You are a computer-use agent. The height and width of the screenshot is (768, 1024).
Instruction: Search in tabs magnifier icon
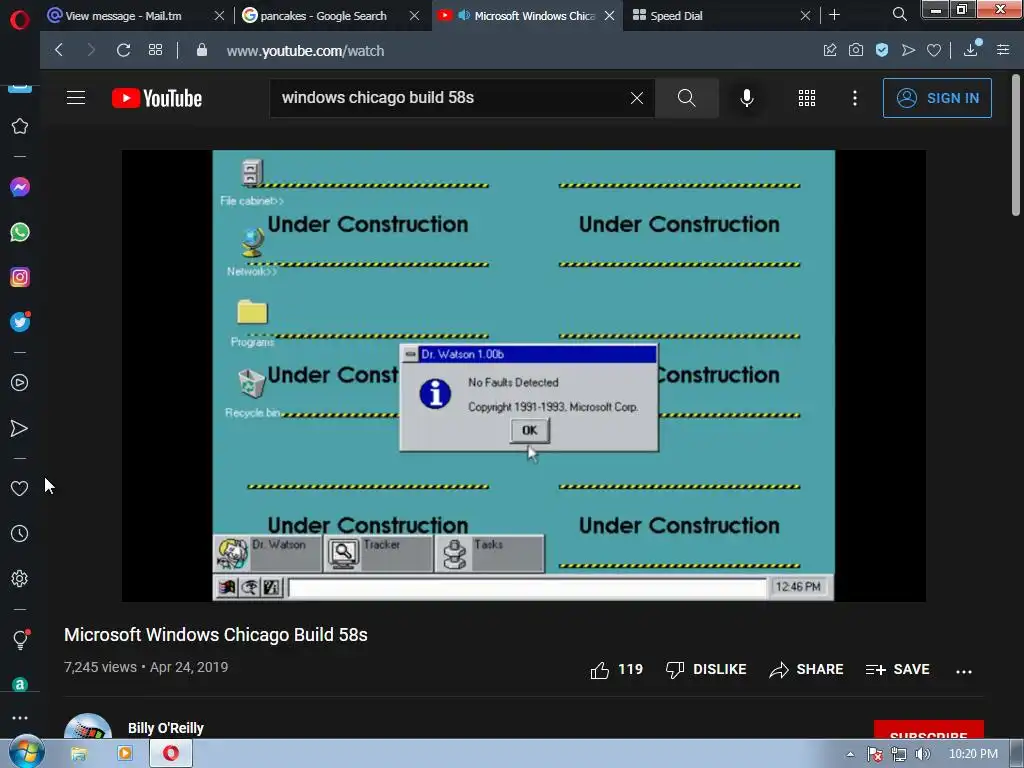pyautogui.click(x=899, y=14)
